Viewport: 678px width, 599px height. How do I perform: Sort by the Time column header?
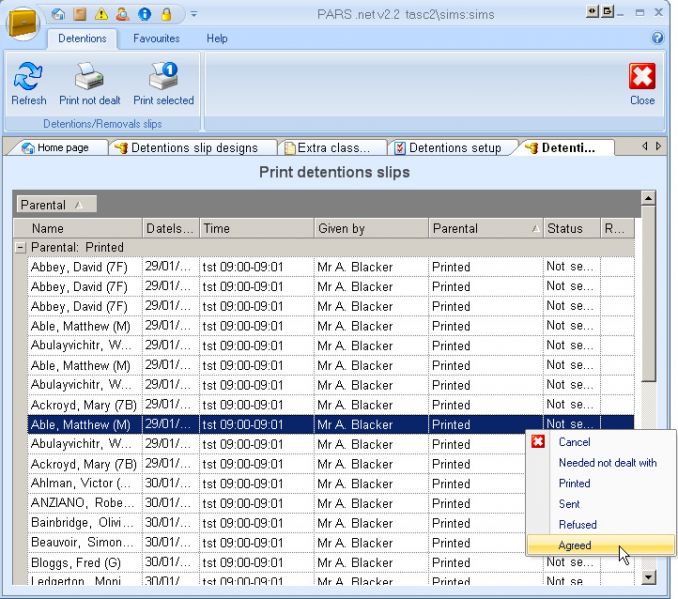257,228
